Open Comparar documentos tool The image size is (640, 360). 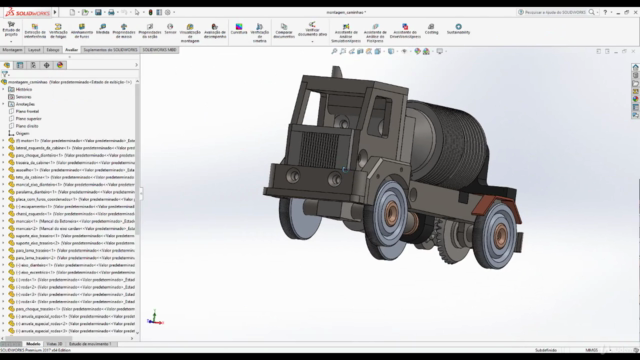click(x=284, y=31)
